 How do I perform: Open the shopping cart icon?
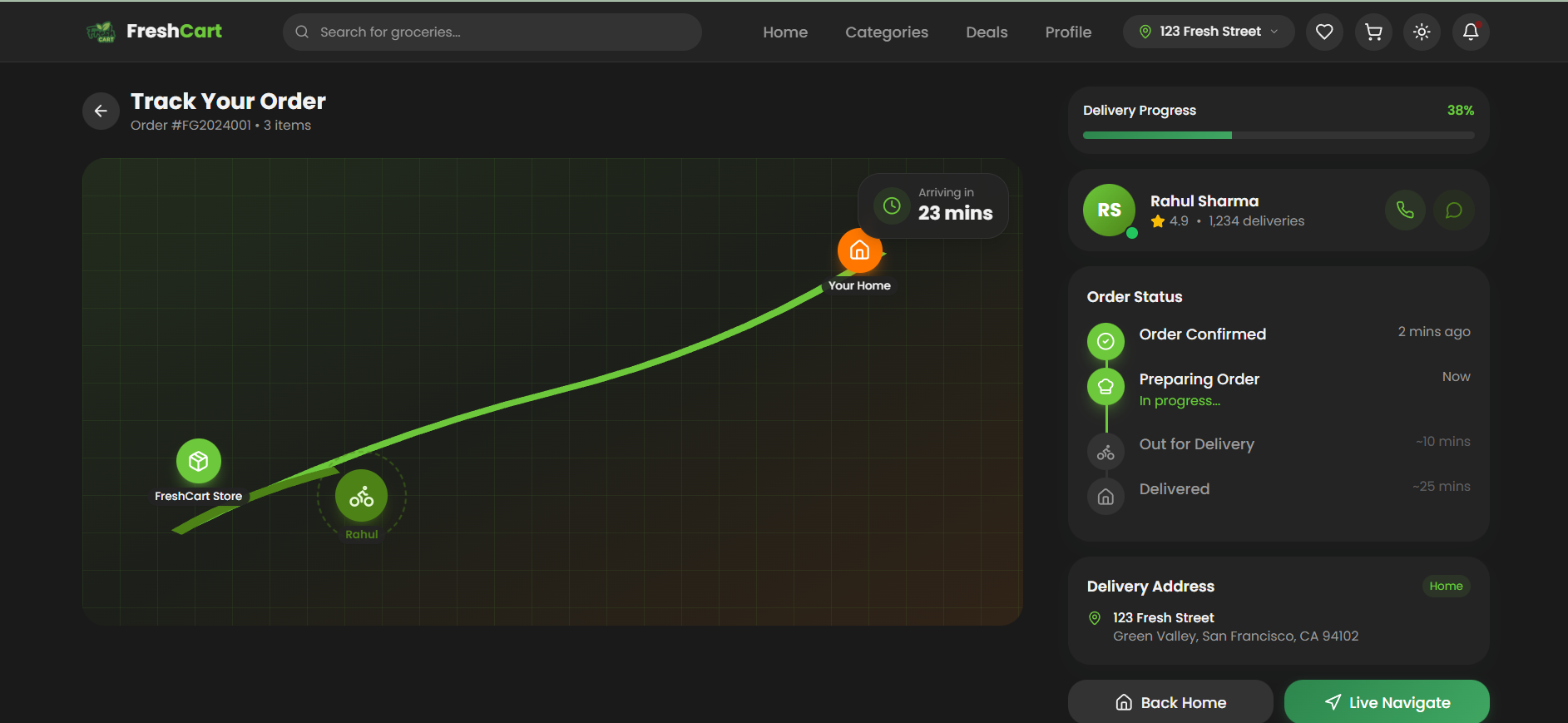coord(1373,32)
